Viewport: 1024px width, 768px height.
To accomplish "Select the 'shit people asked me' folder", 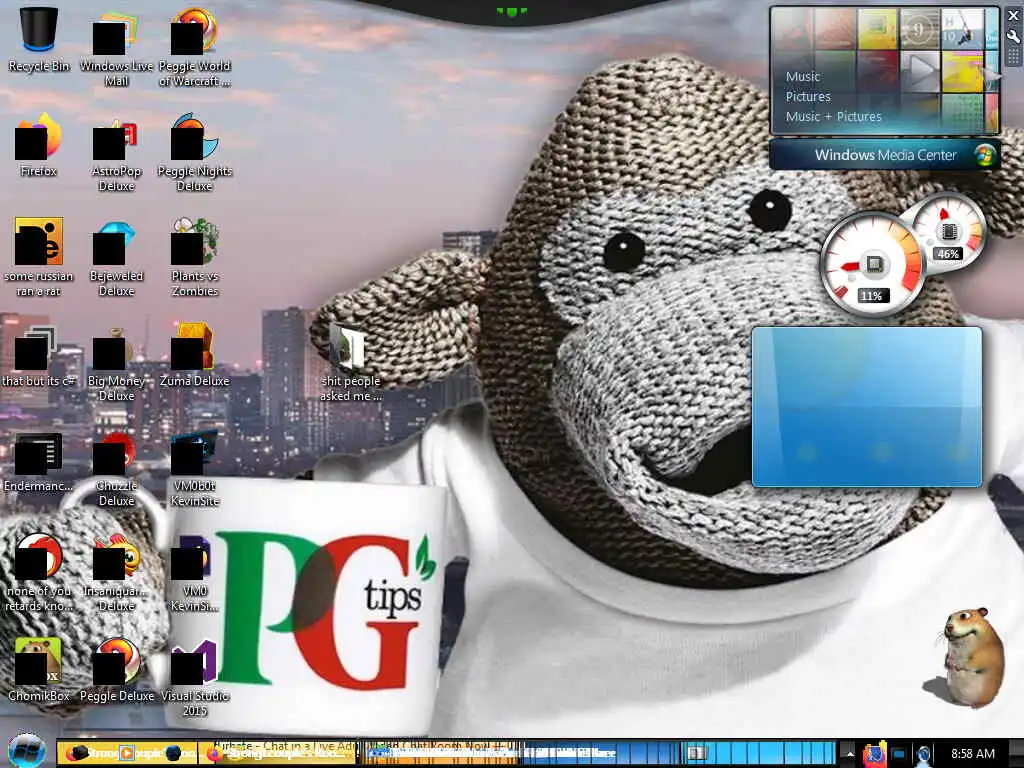I will (351, 363).
